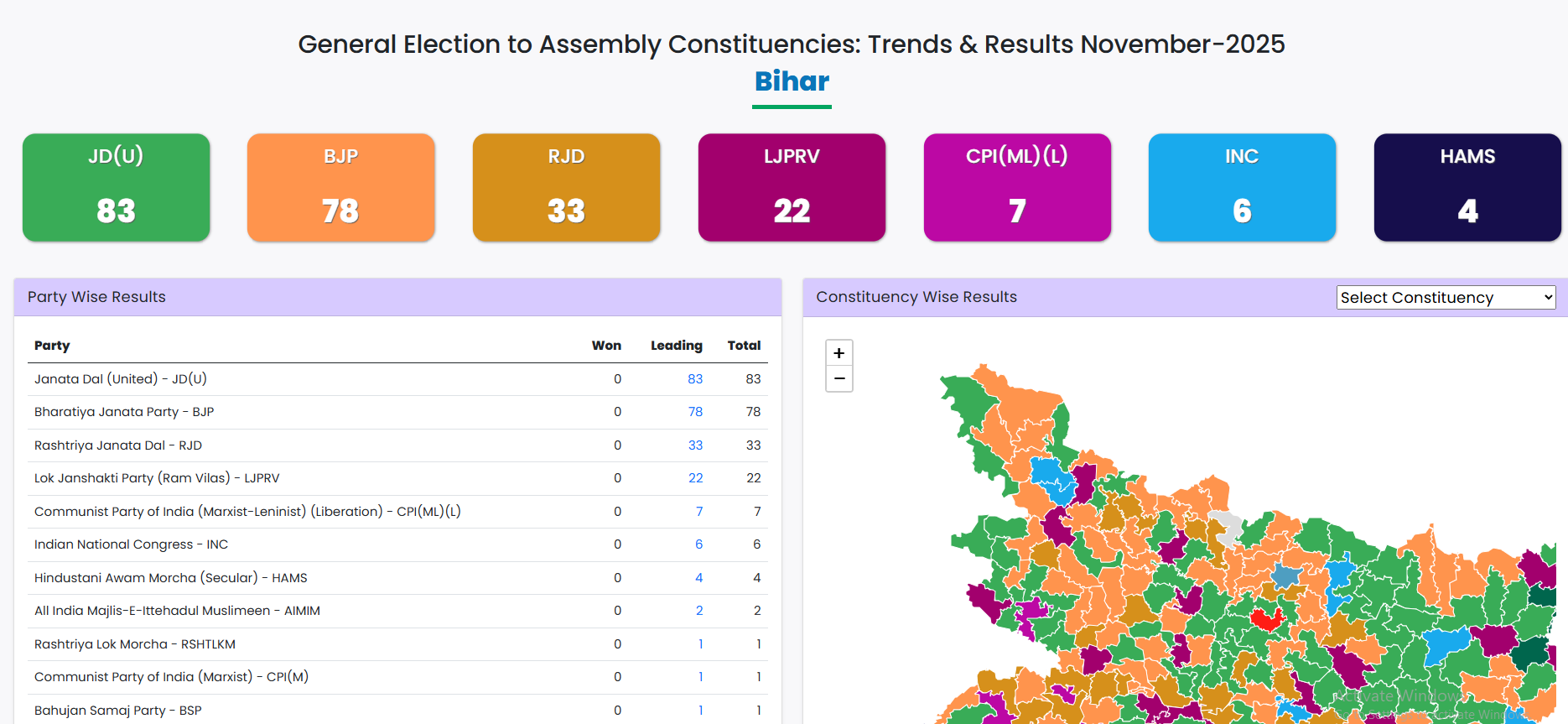The height and width of the screenshot is (724, 1568).
Task: Select the INC 6 party card
Action: point(1242,188)
